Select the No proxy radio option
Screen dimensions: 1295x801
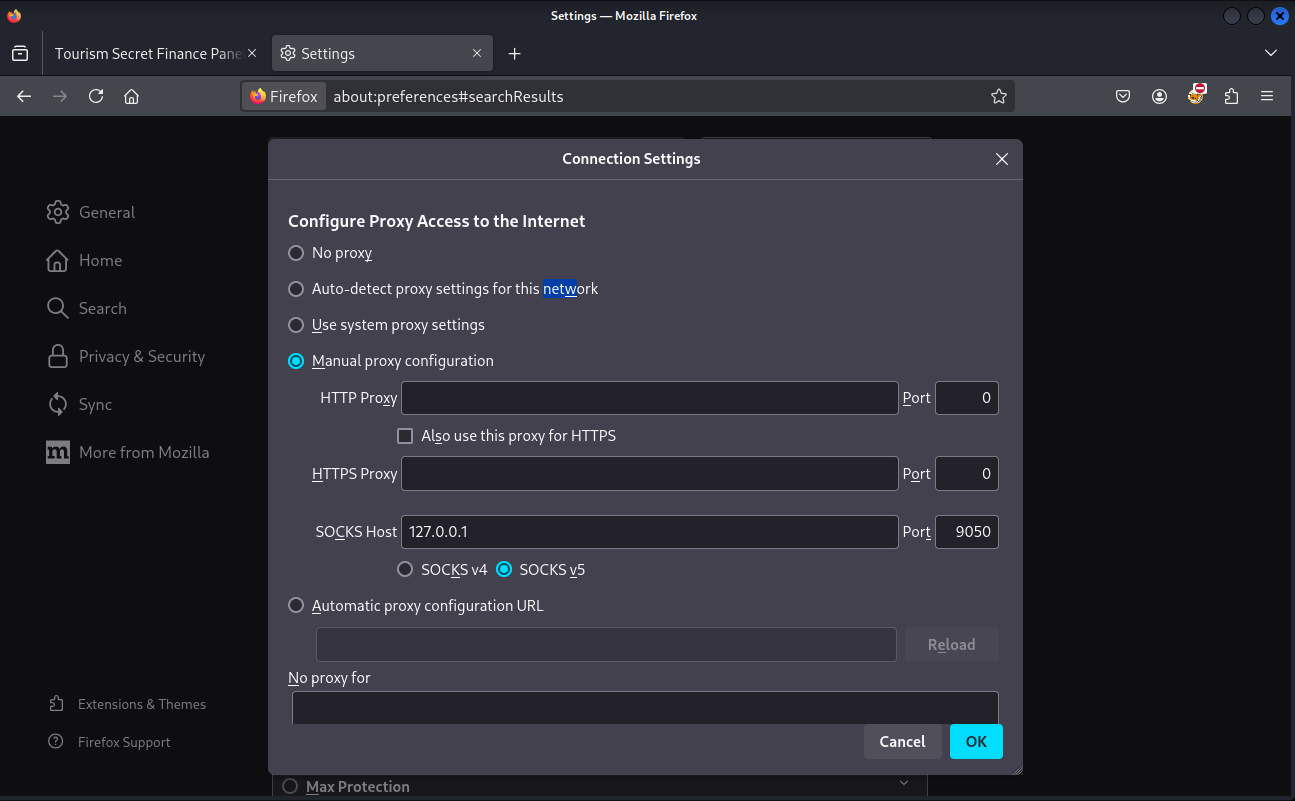point(296,253)
